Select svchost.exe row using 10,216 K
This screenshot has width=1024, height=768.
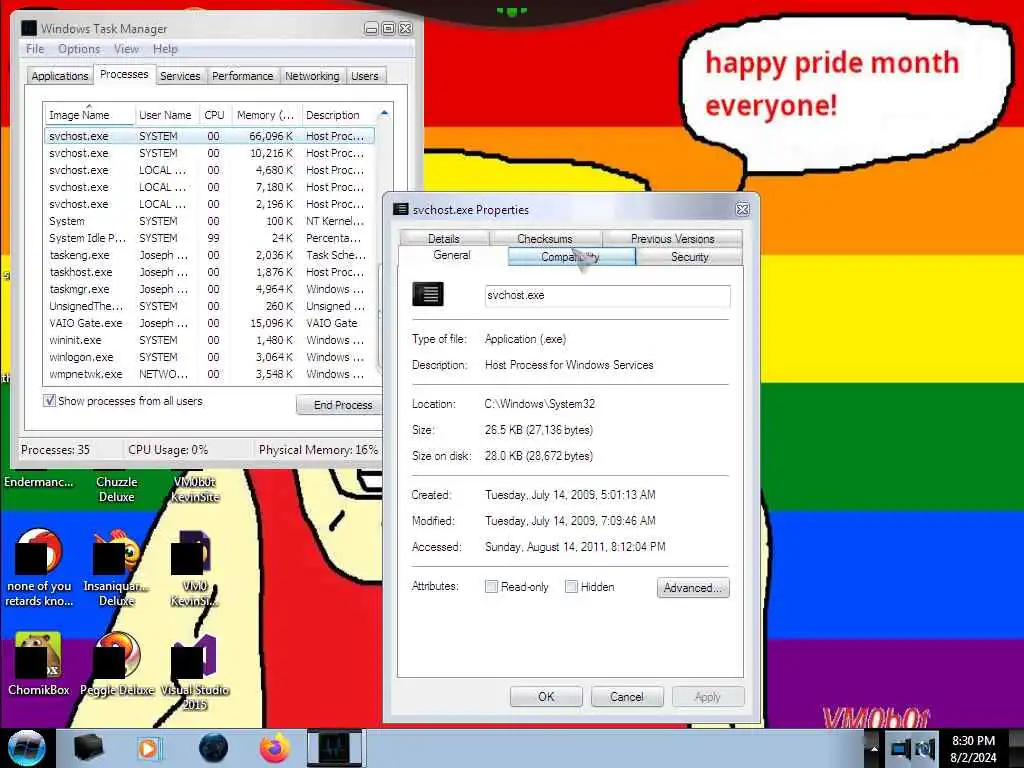209,153
